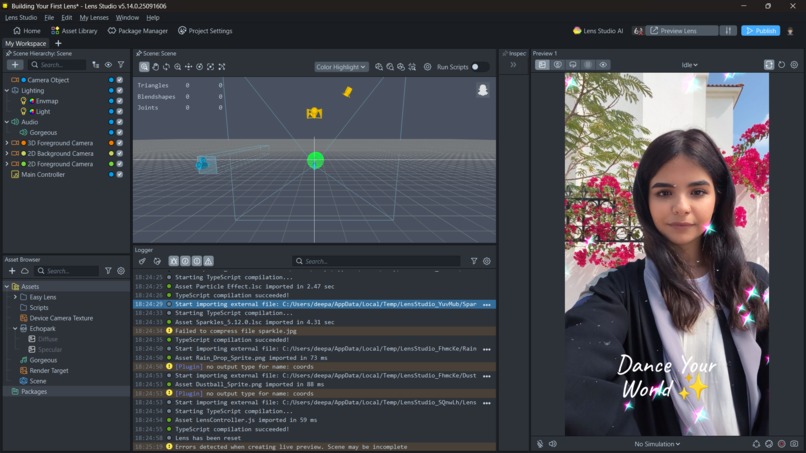The image size is (806, 453).
Task: Open Project Settings
Action: [x=205, y=31]
